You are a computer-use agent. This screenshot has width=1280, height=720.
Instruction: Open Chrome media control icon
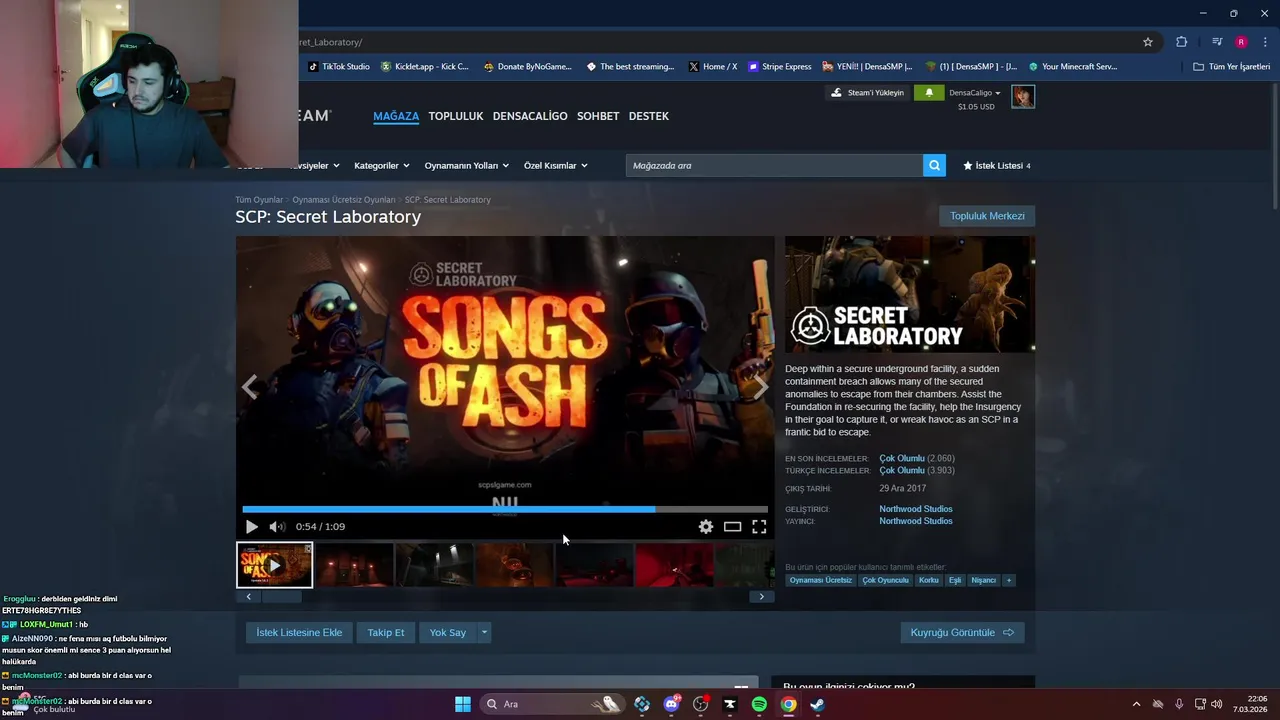tap(1217, 42)
